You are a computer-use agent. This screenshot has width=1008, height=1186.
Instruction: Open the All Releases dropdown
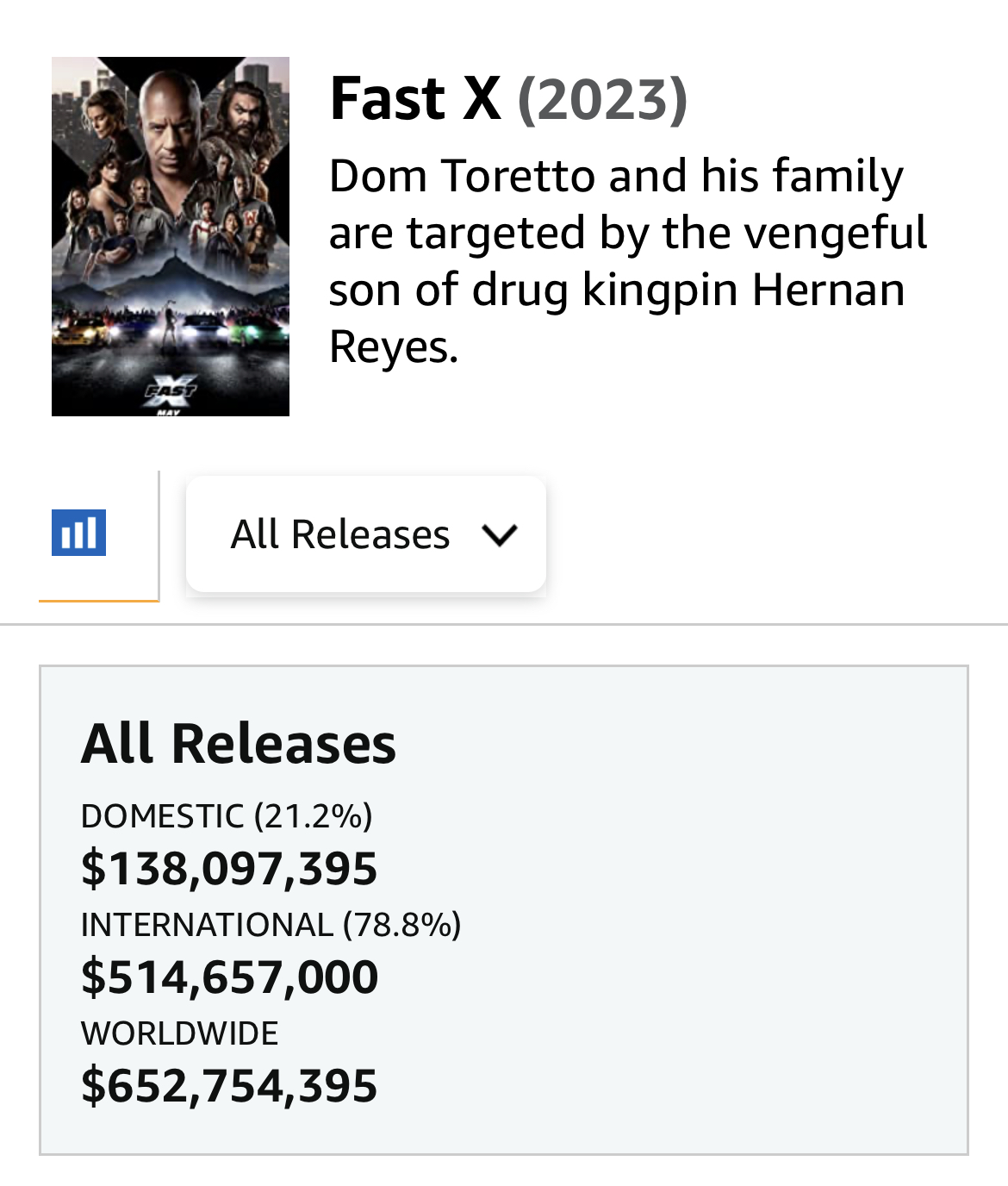point(366,534)
